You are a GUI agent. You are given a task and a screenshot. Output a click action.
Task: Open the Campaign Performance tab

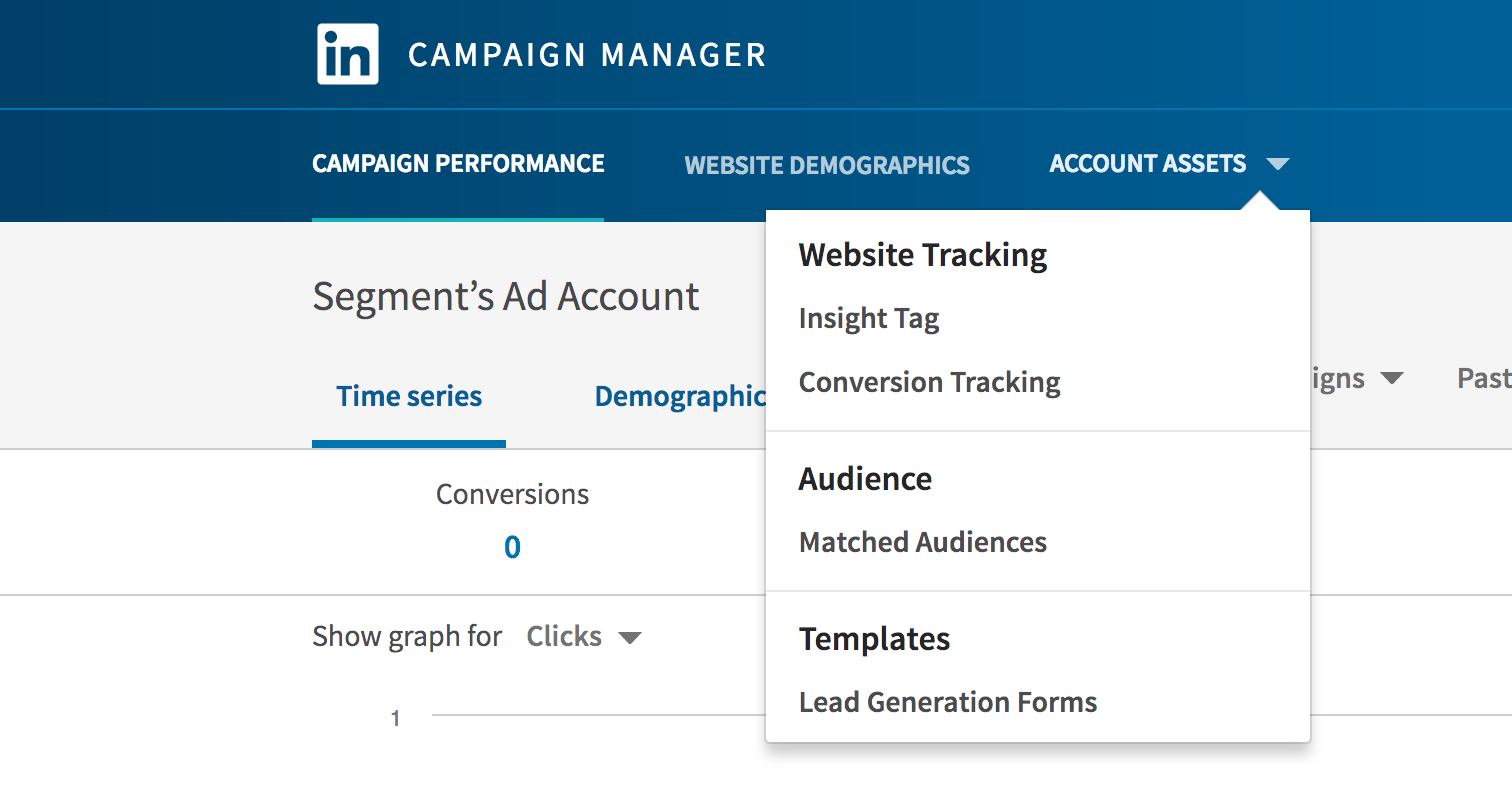(458, 164)
